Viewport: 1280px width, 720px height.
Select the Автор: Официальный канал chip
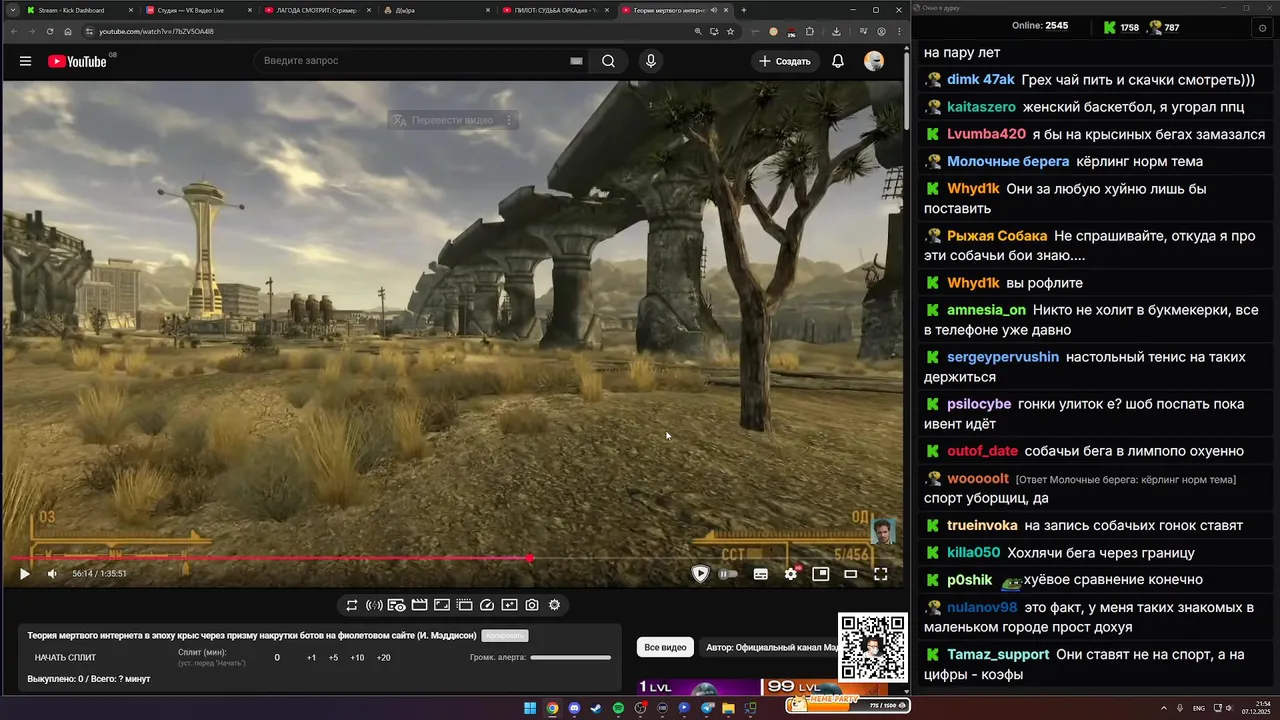click(772, 648)
